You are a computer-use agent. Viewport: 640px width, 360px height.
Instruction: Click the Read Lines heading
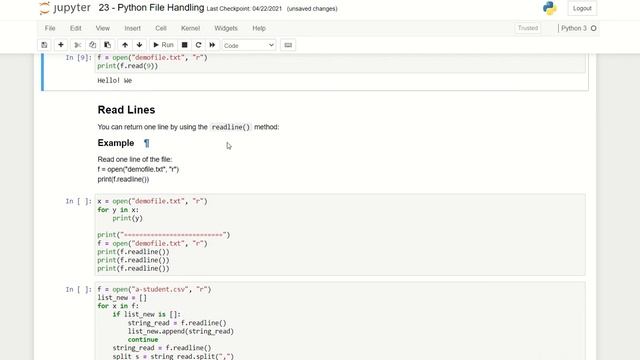pos(126,110)
